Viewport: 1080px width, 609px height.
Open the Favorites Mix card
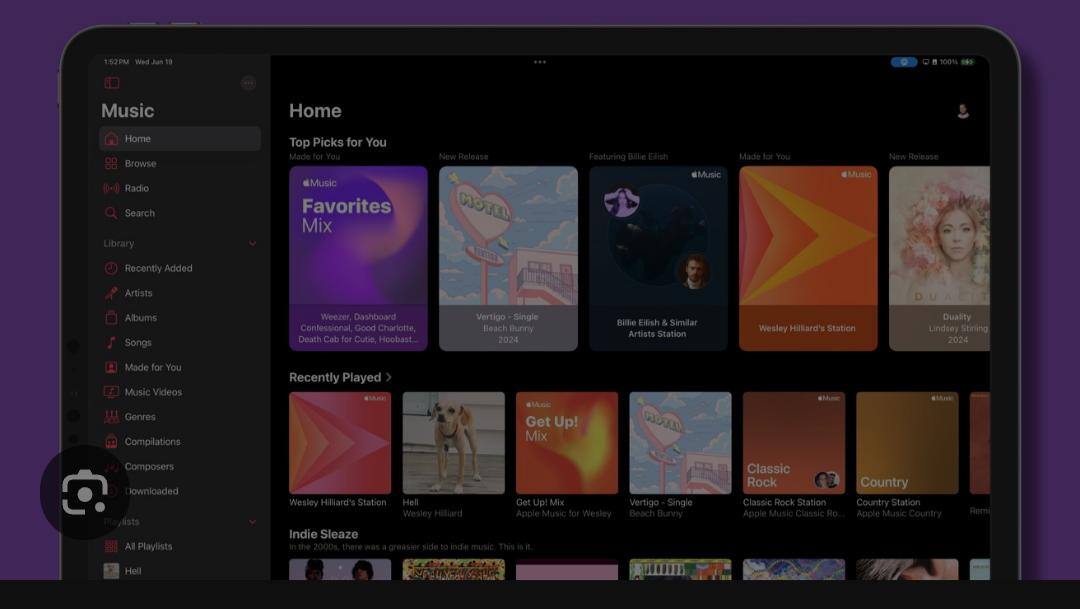358,258
